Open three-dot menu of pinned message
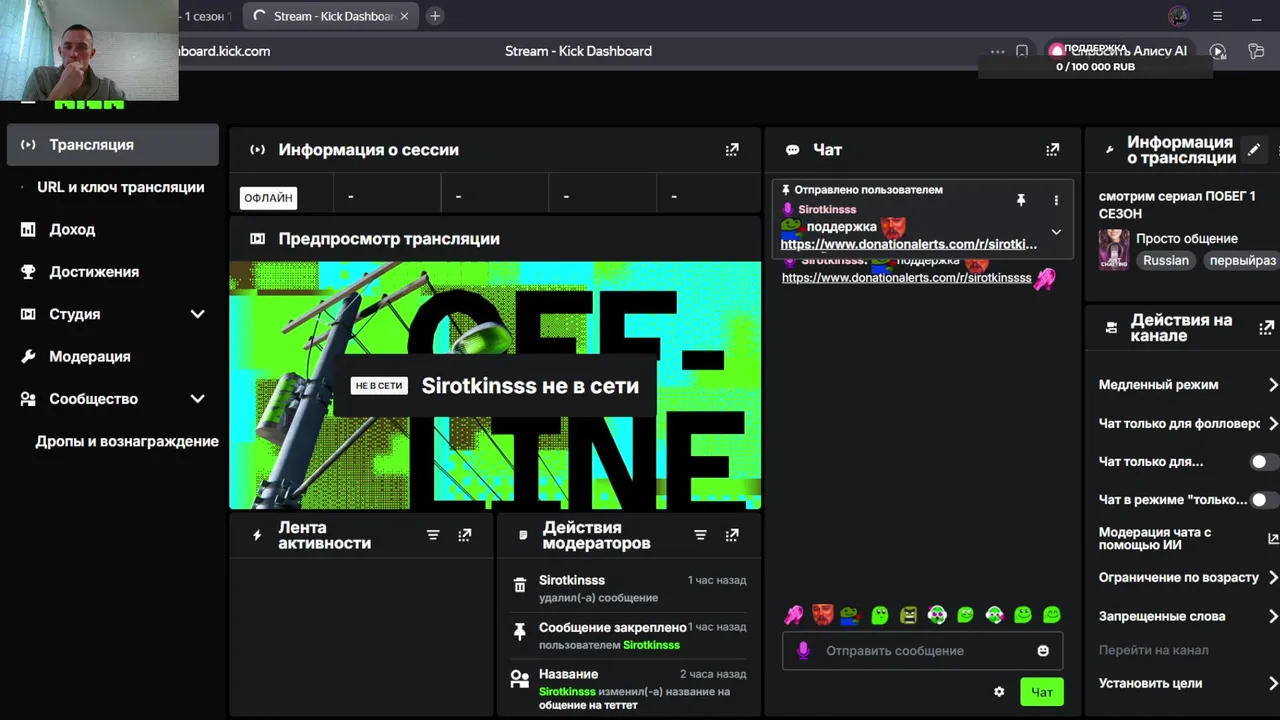The width and height of the screenshot is (1280, 720). click(x=1056, y=200)
